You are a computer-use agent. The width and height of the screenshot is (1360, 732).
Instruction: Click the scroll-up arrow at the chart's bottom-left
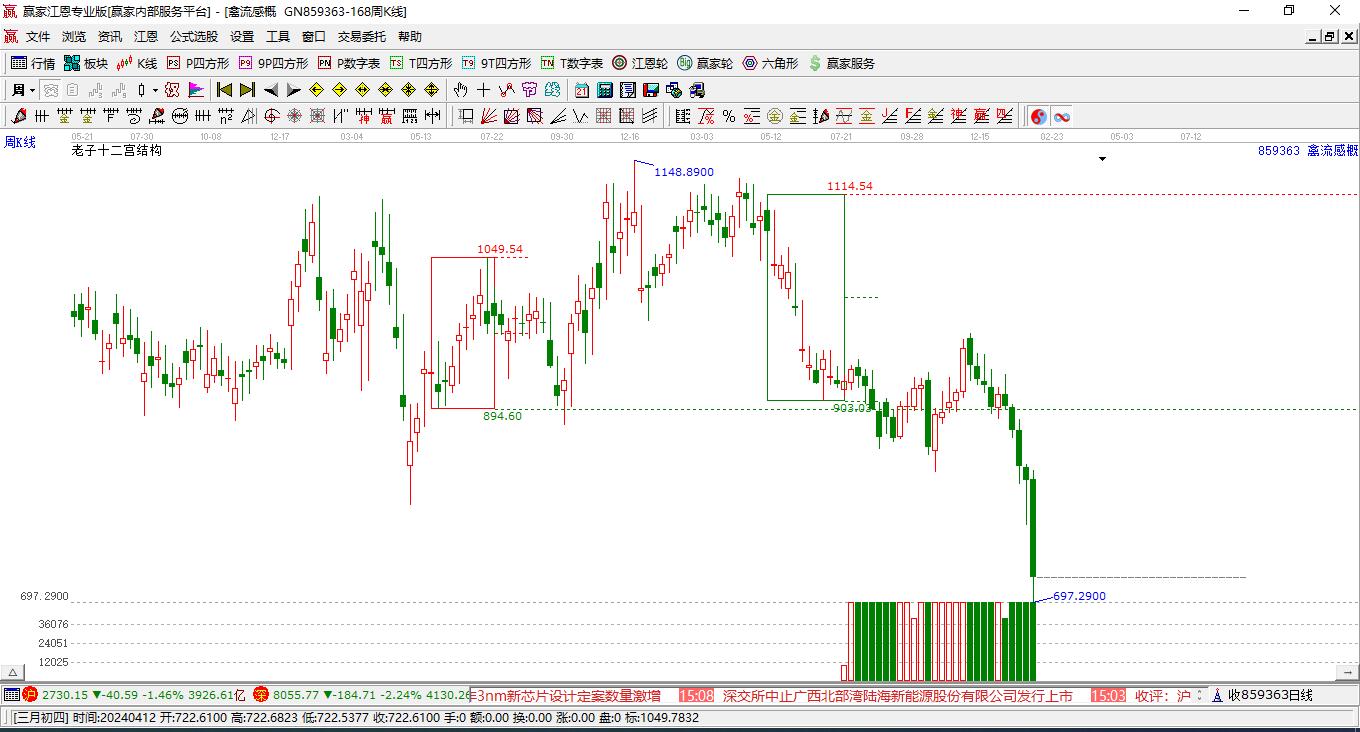coord(13,673)
